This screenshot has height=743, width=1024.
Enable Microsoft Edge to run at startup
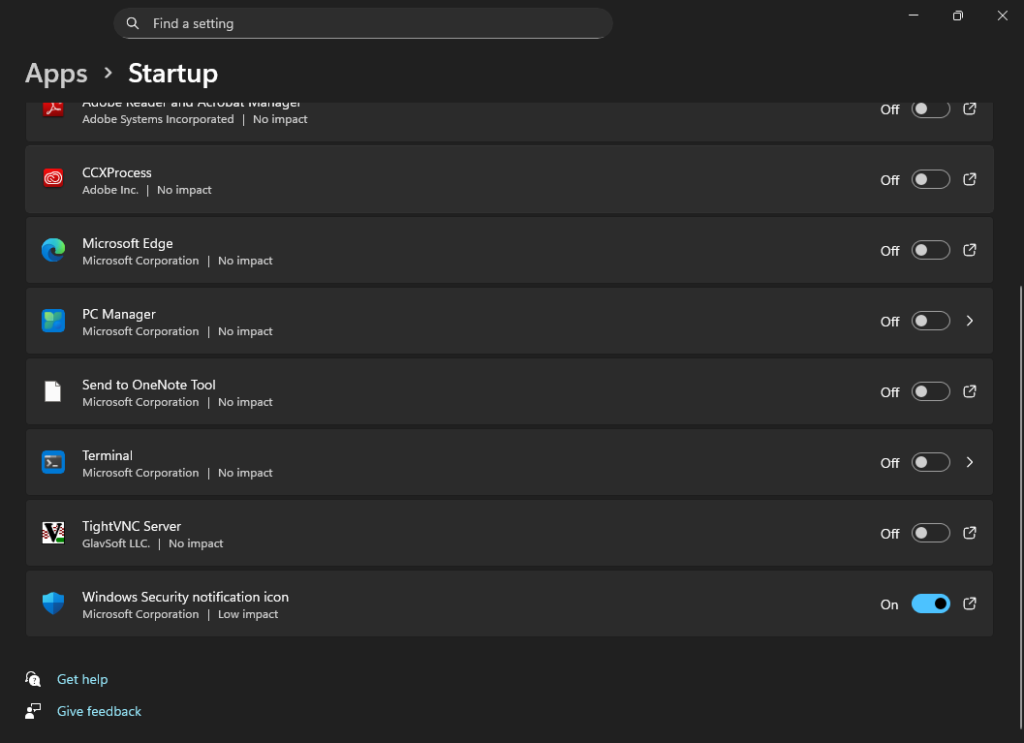click(930, 250)
